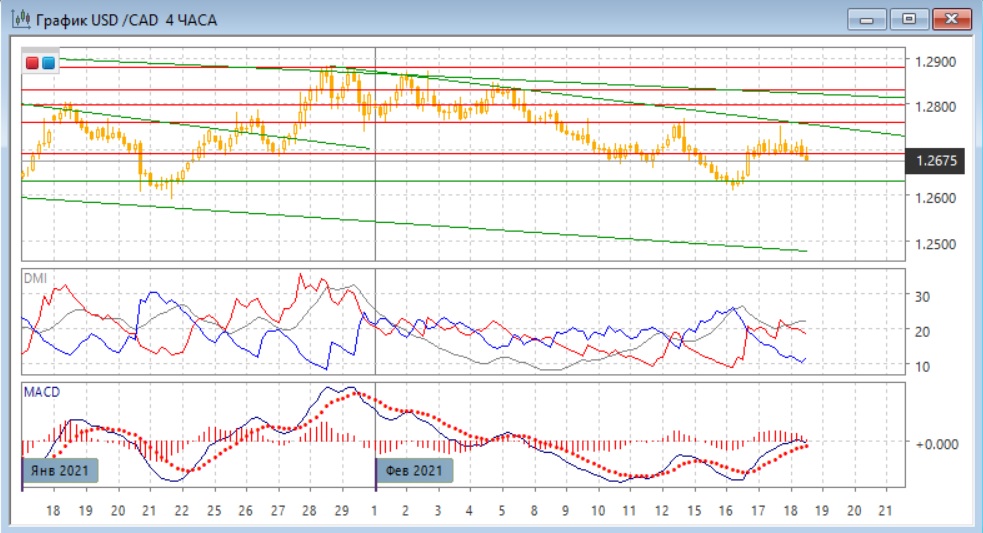
Task: Click date 29 on the time axis
Action: pyautogui.click(x=340, y=510)
